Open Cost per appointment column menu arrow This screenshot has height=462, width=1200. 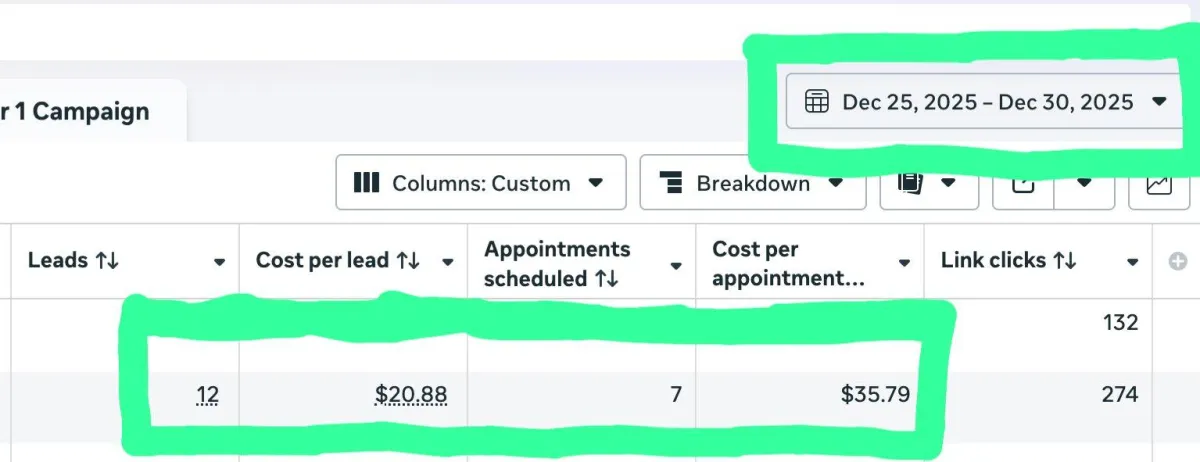(904, 263)
